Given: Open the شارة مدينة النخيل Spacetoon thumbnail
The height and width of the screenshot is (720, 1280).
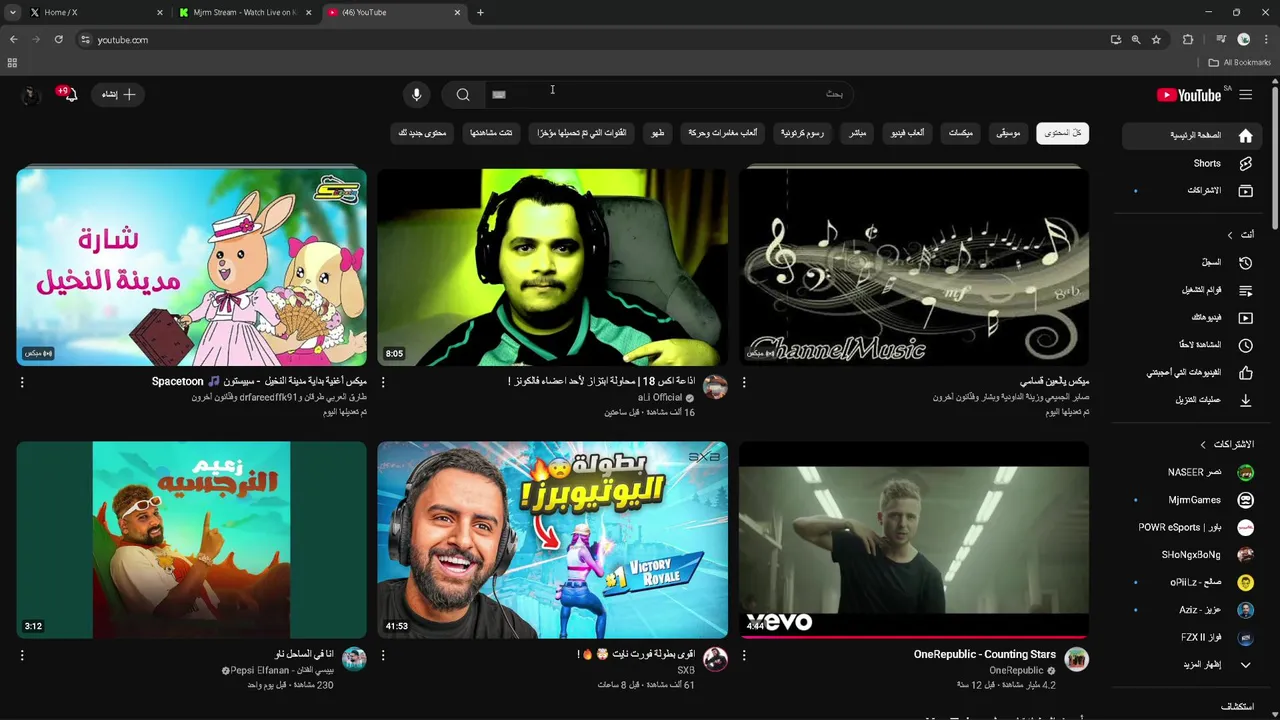Looking at the screenshot, I should (191, 267).
